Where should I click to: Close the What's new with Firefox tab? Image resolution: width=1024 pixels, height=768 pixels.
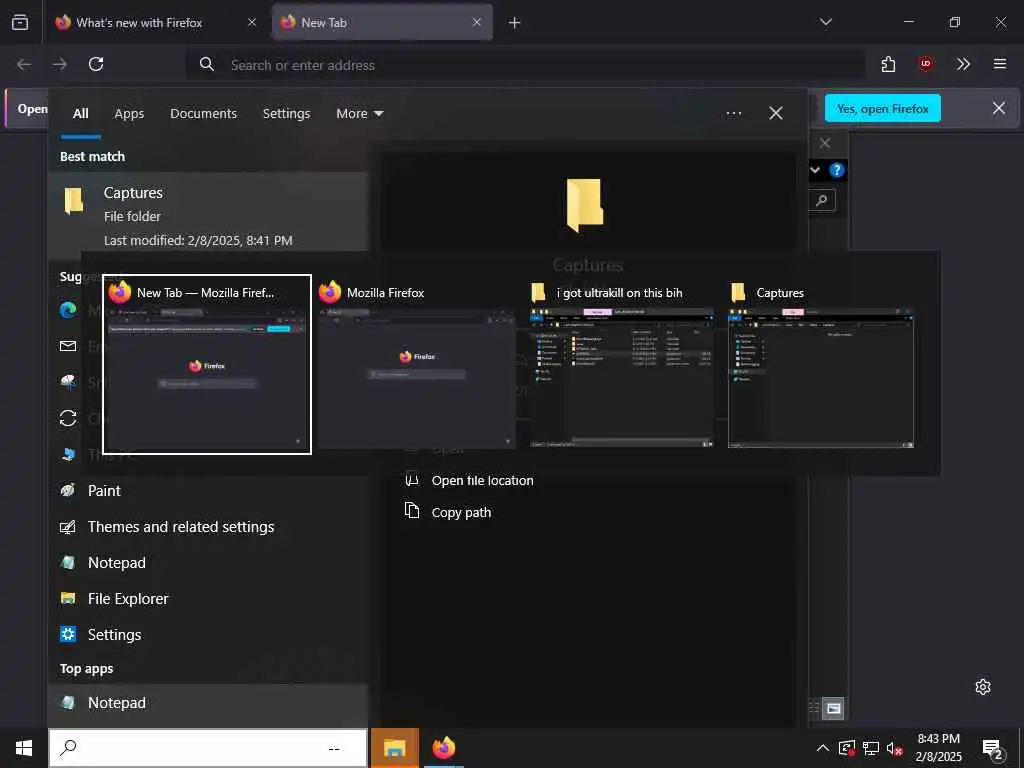coord(252,22)
